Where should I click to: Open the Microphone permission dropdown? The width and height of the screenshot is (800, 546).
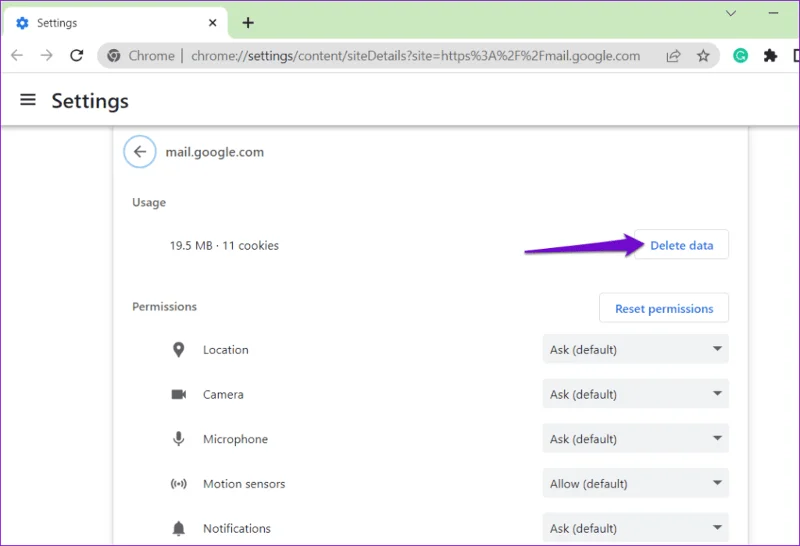[x=635, y=438]
